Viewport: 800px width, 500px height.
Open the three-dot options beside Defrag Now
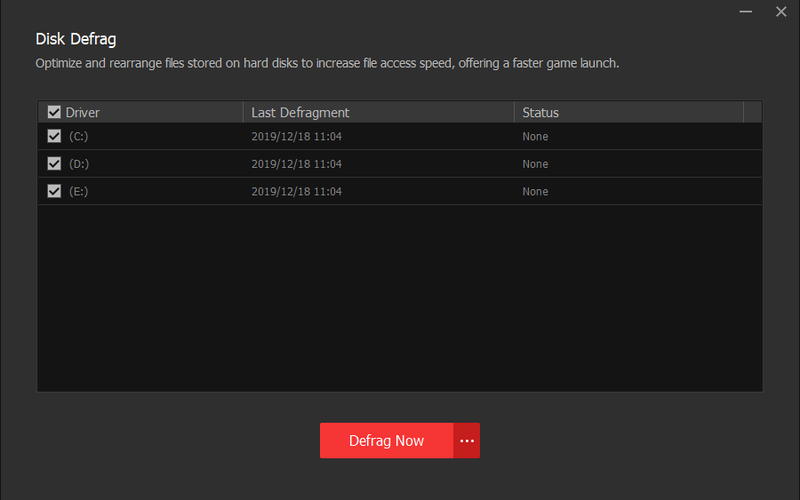tap(467, 441)
